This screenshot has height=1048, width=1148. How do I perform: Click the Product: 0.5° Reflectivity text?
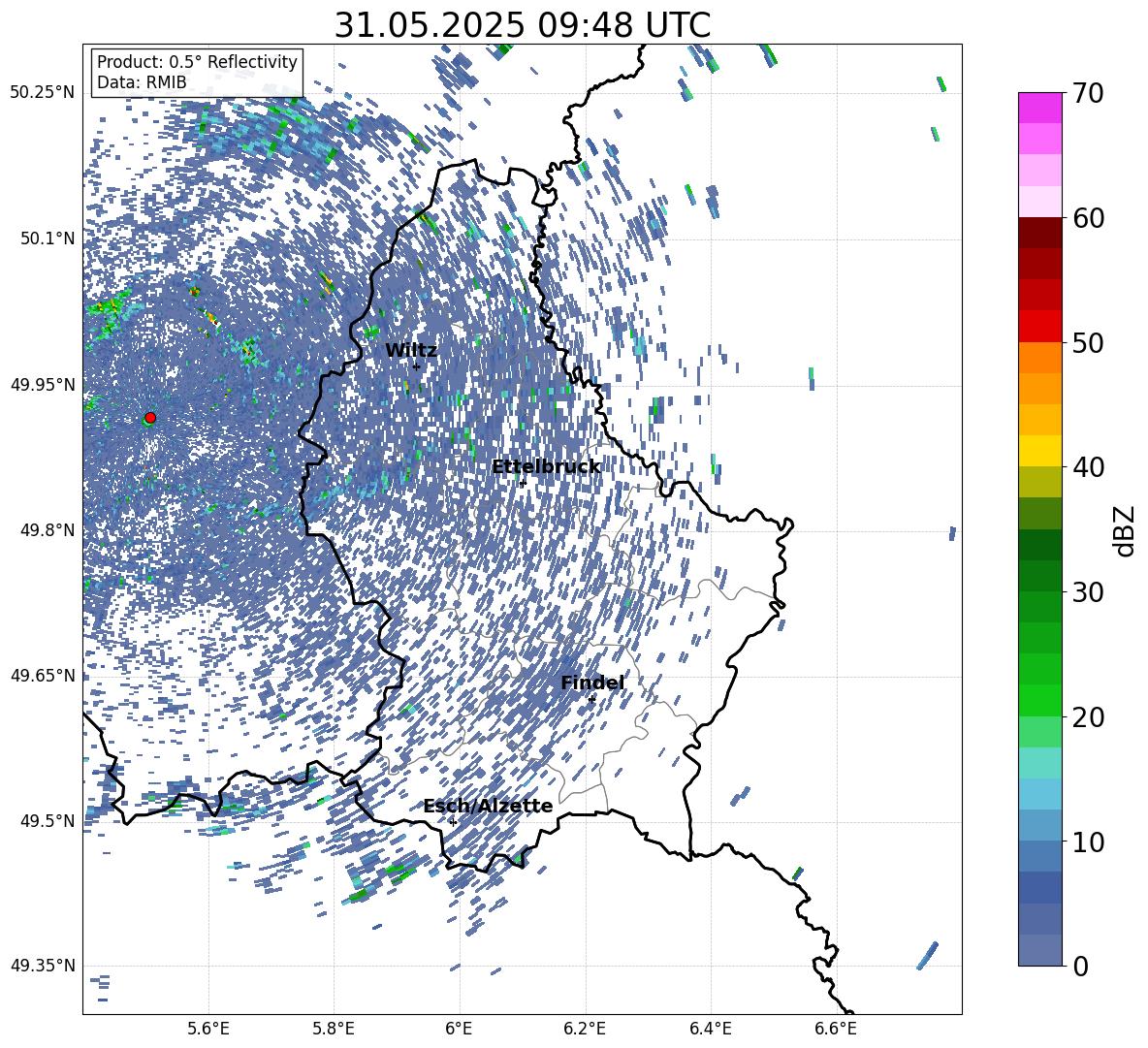[197, 62]
